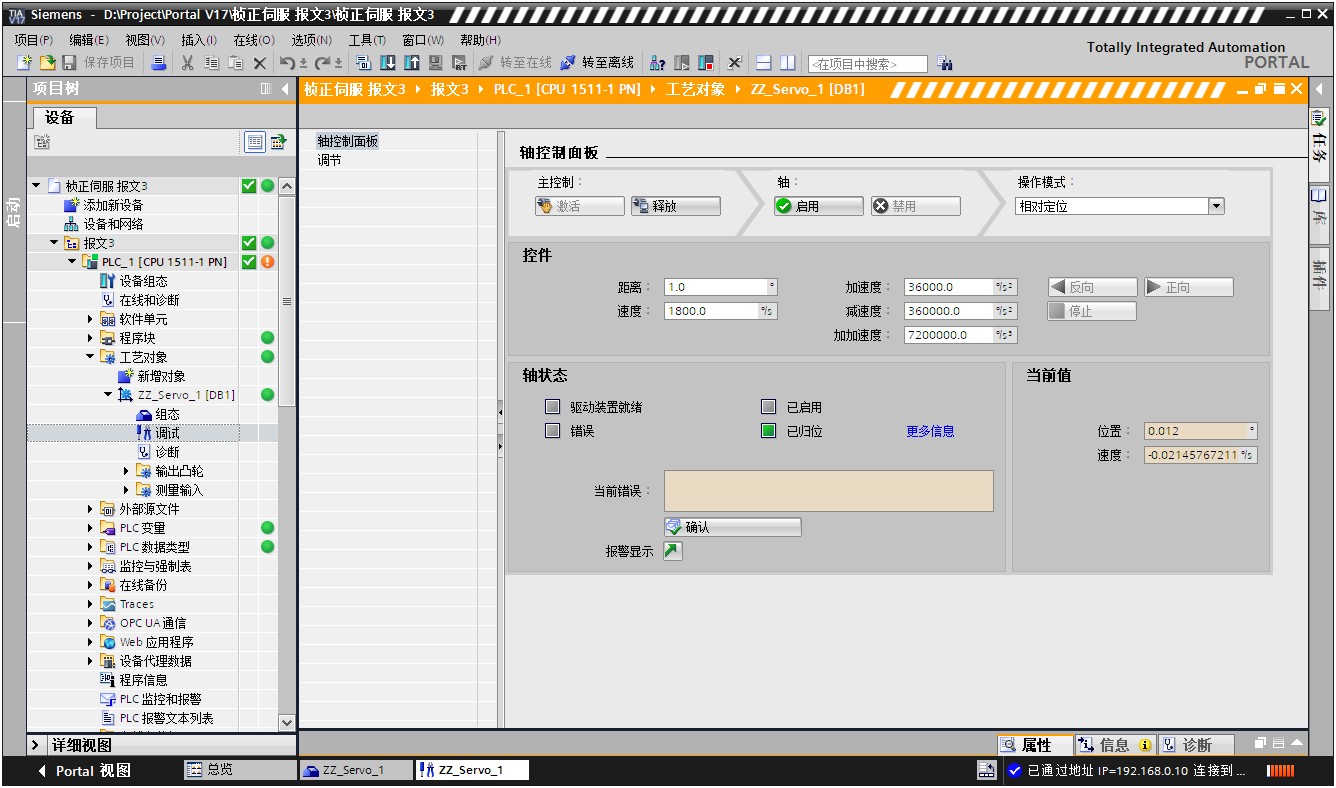Expand the 程序块 tree node
Screen dimensions: 1336x788
point(91,338)
